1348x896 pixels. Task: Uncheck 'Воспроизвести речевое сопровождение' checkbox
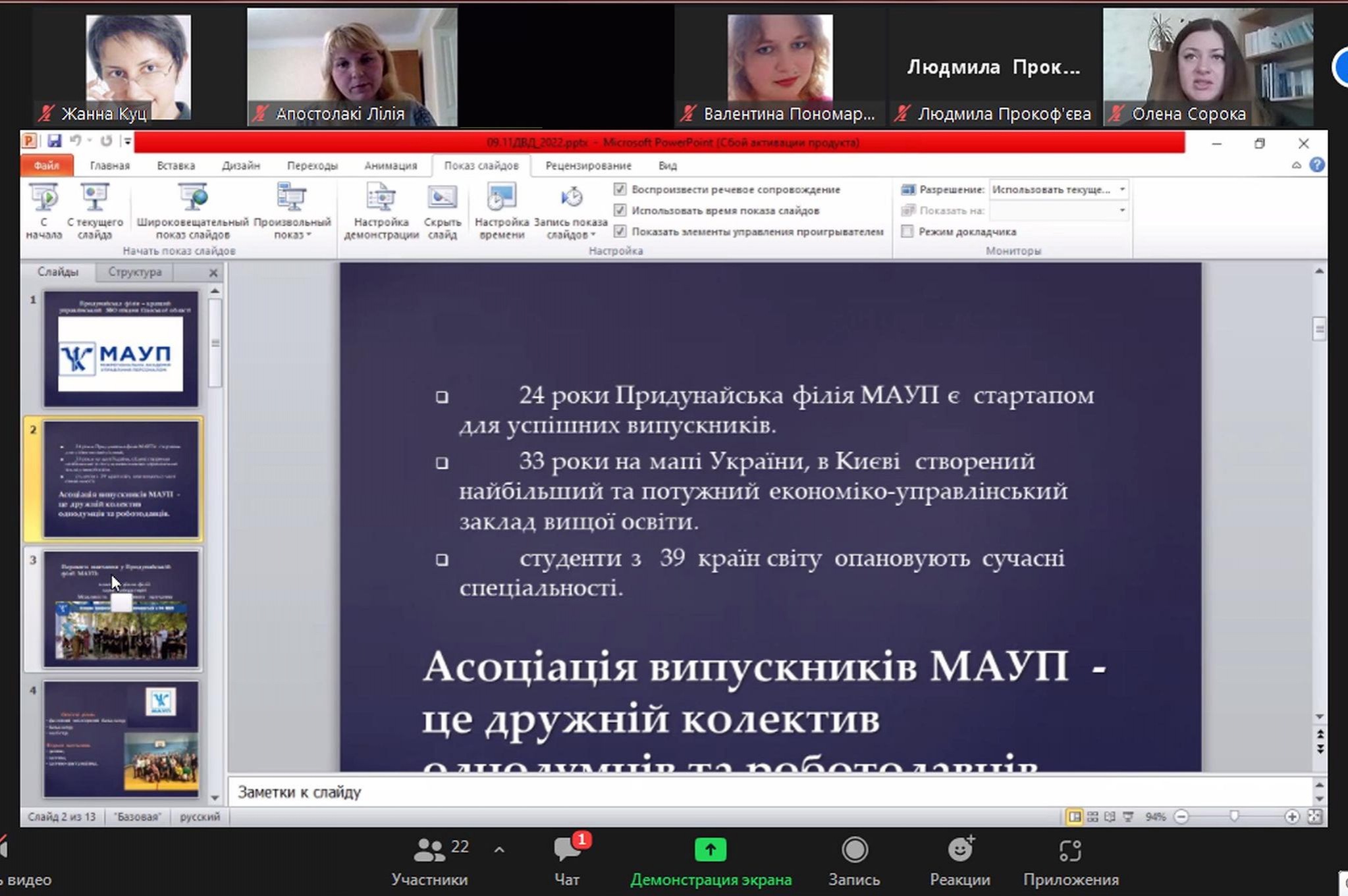click(x=620, y=190)
